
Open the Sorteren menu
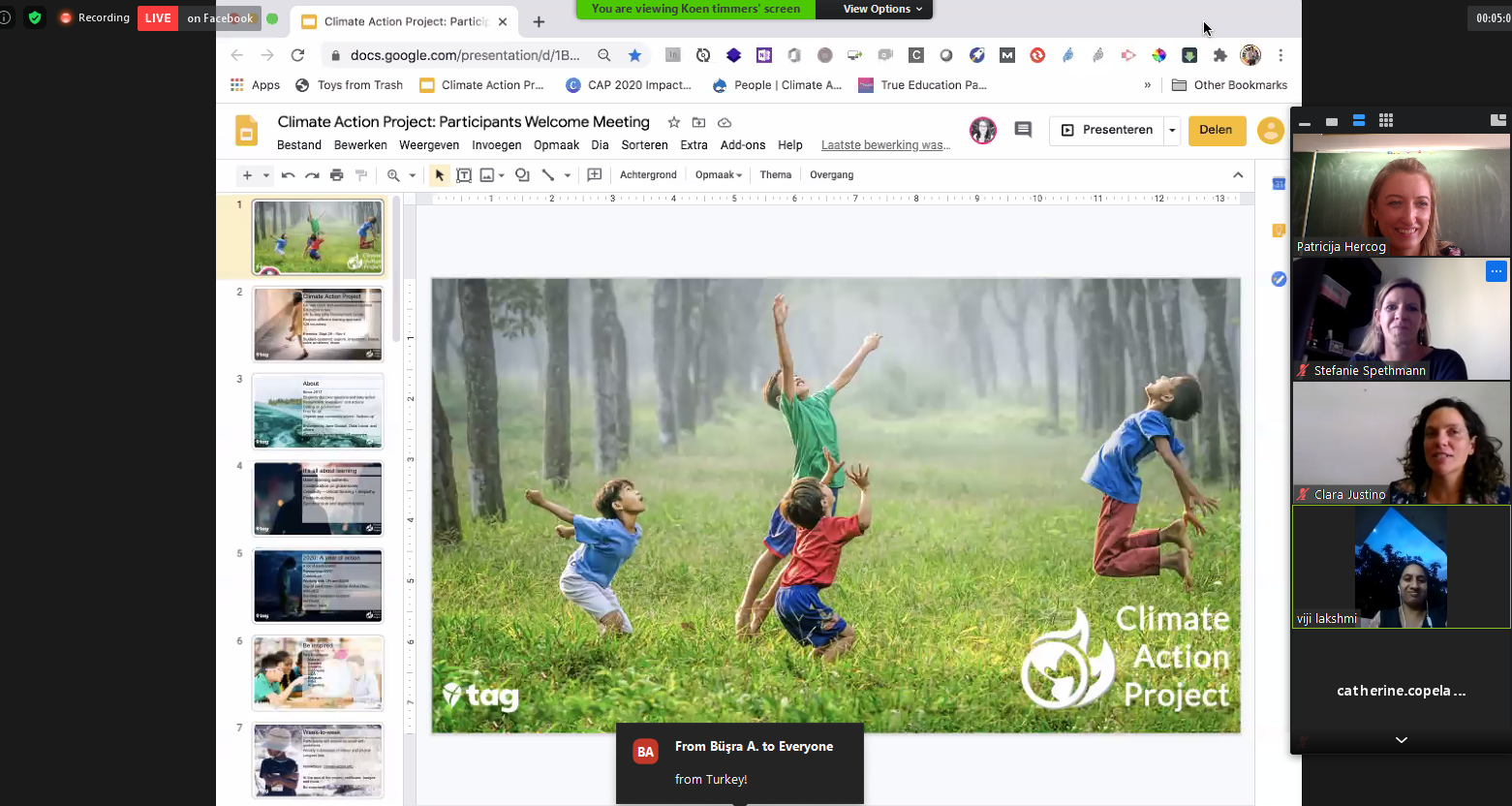(x=644, y=145)
